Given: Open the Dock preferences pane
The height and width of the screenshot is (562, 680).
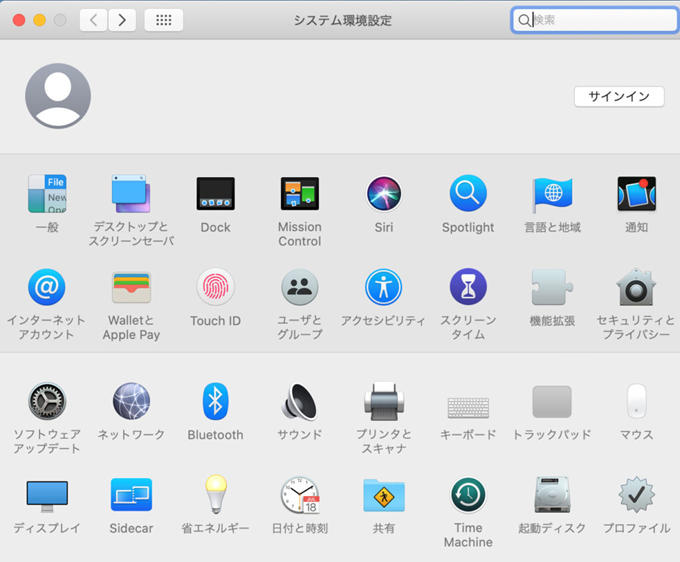Looking at the screenshot, I should [x=216, y=194].
